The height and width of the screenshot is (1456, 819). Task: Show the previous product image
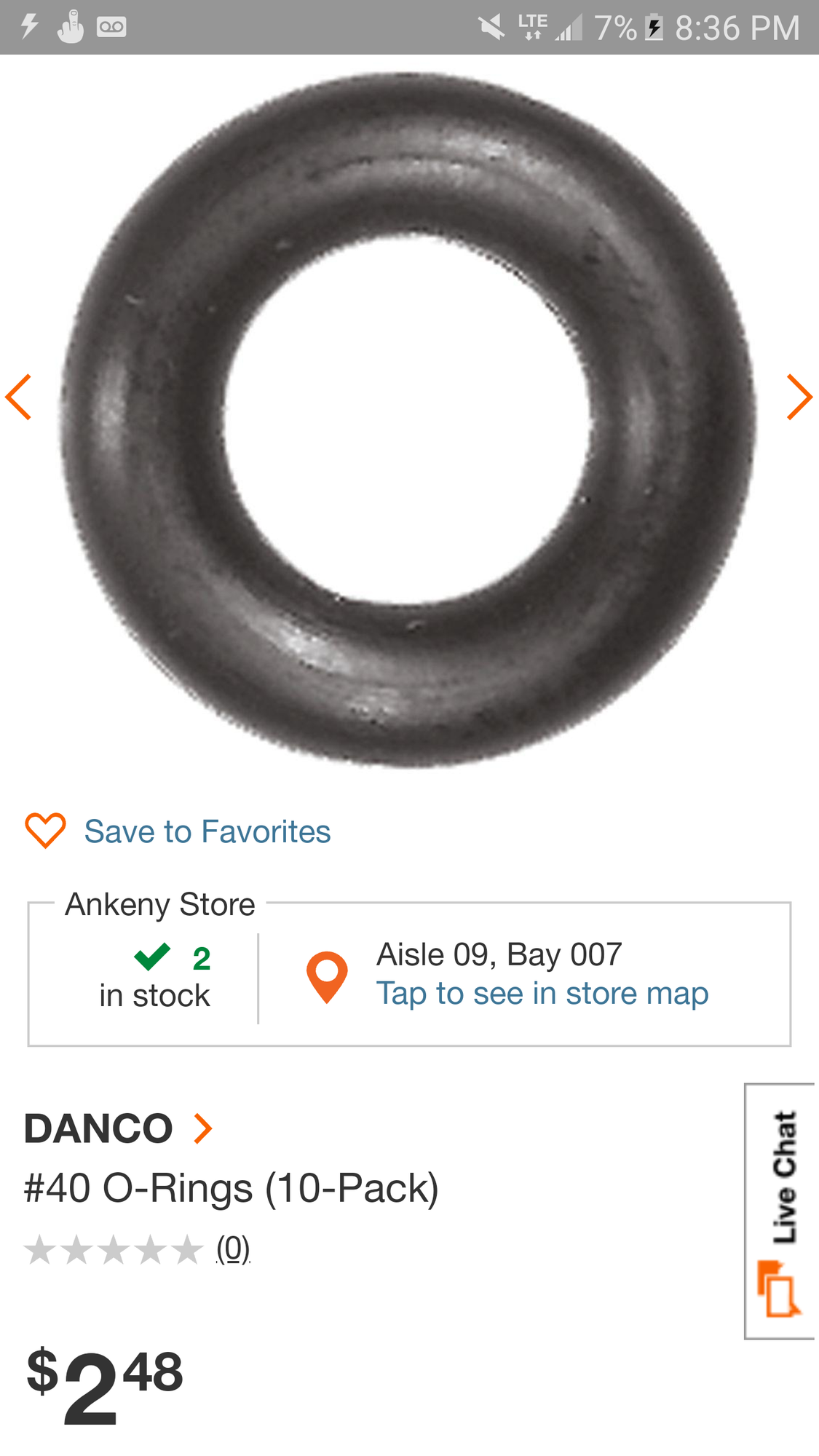(x=19, y=397)
